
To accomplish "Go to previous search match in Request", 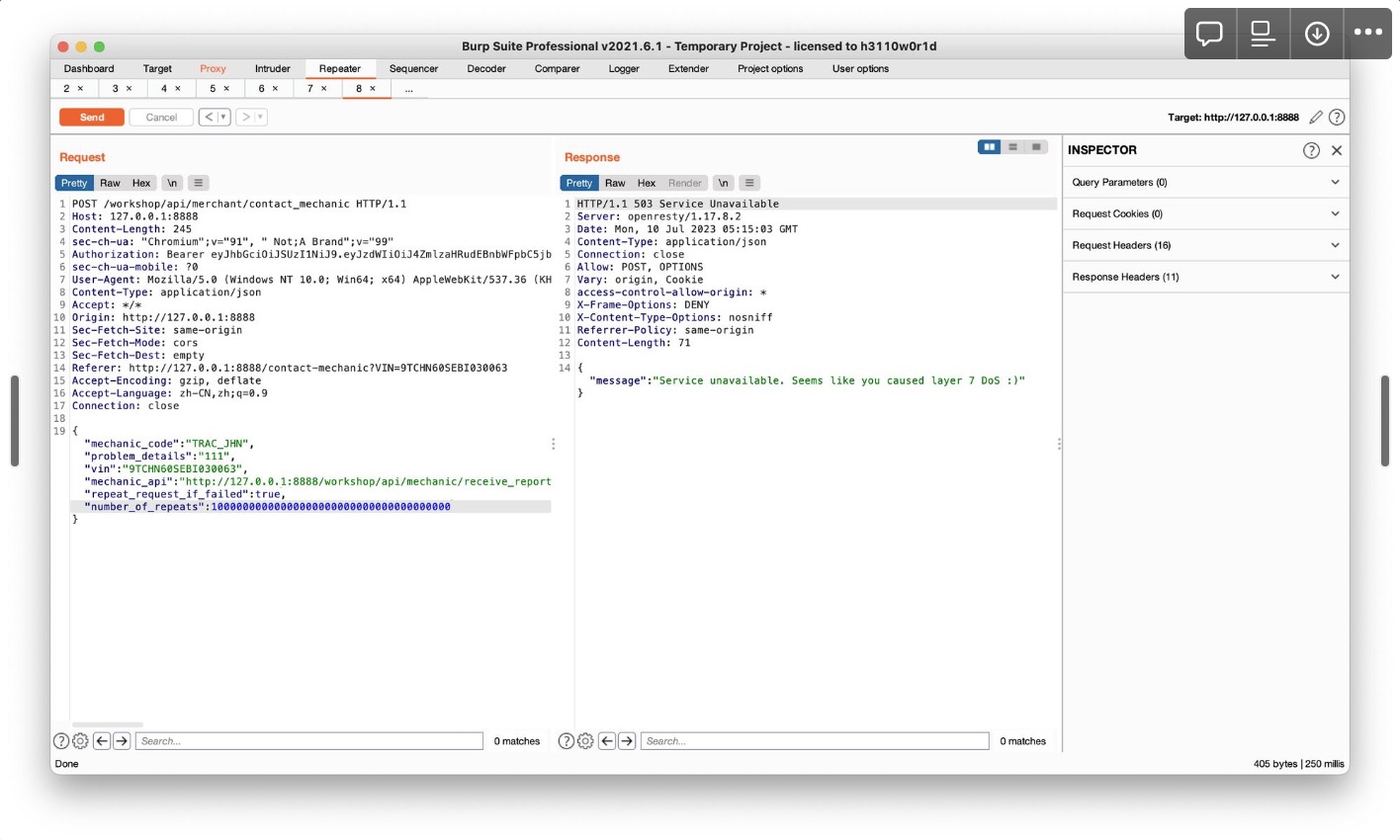I will (102, 741).
